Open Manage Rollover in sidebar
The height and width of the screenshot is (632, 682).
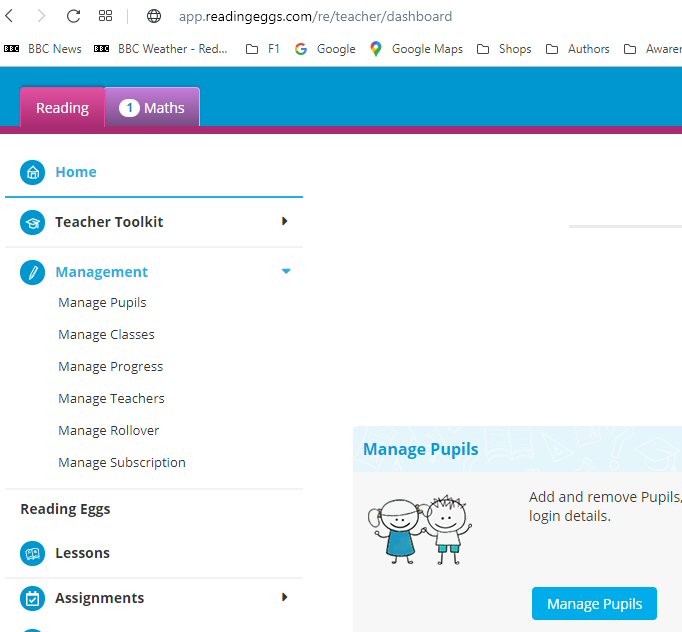109,430
